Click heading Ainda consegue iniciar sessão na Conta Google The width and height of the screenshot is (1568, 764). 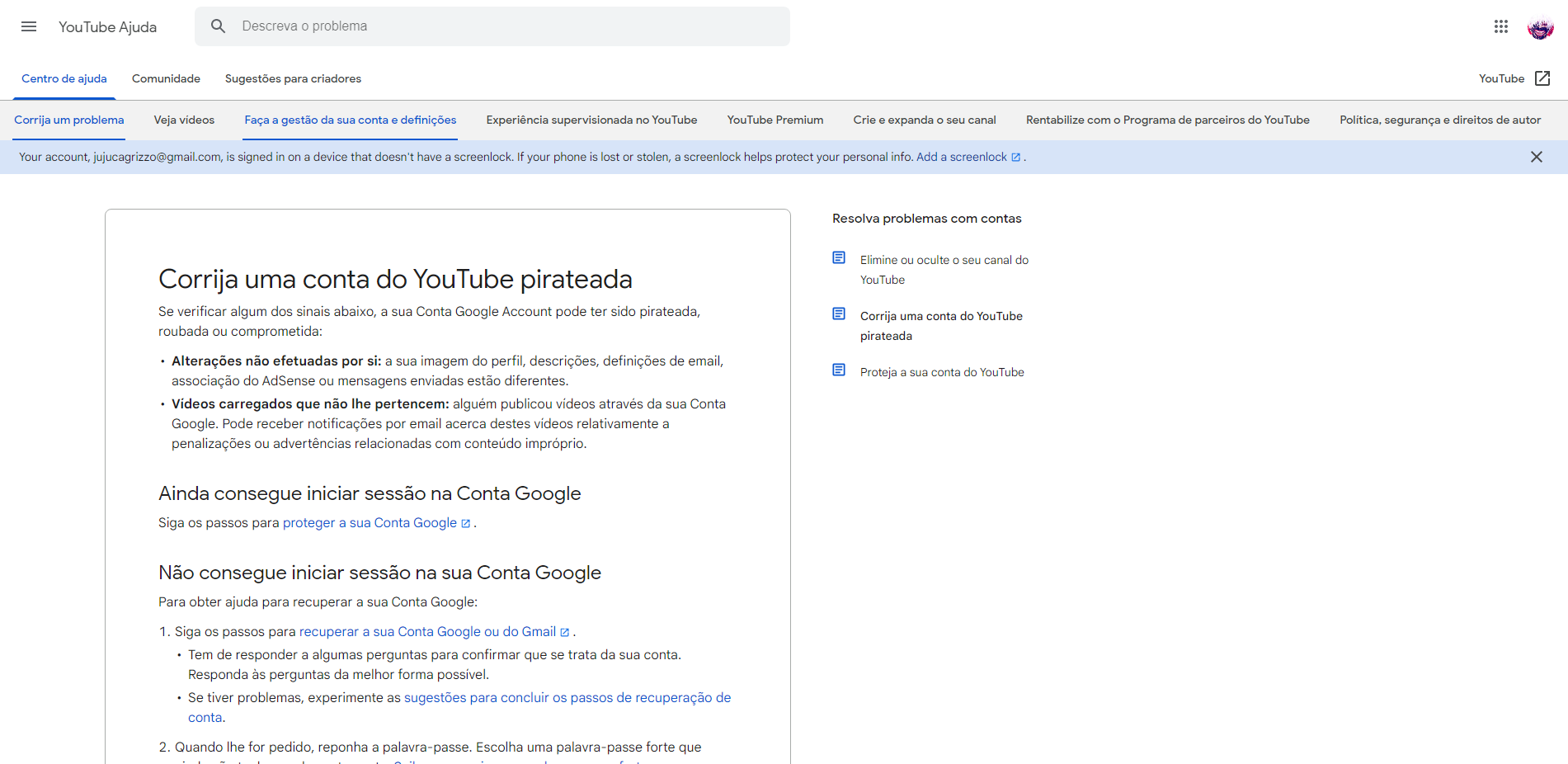tap(370, 493)
